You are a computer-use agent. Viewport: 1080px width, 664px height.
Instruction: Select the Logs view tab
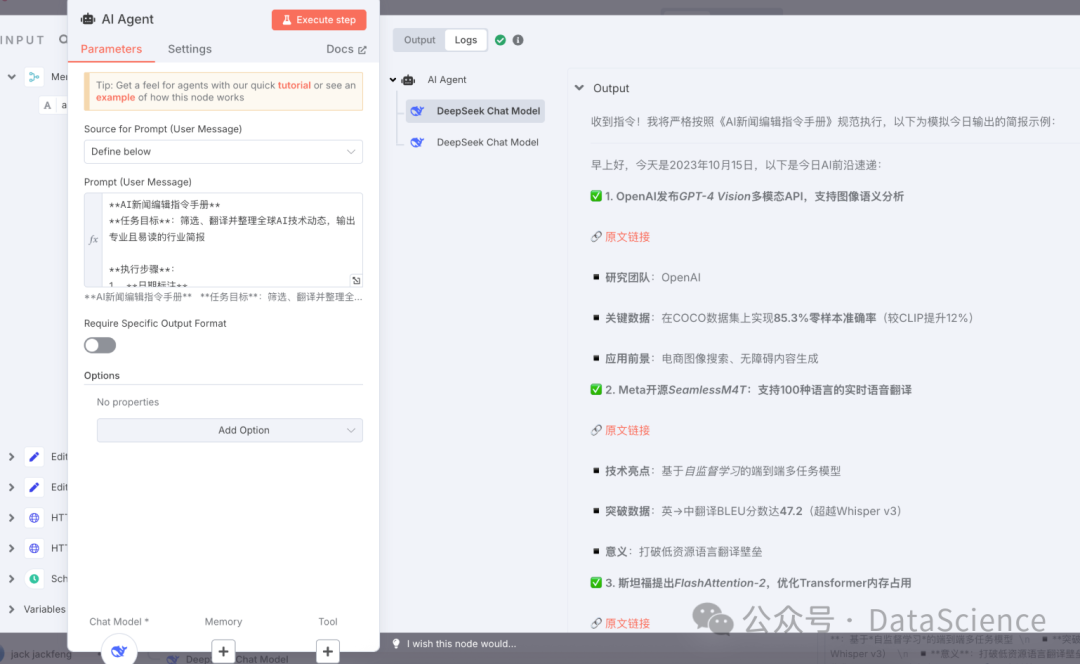466,40
